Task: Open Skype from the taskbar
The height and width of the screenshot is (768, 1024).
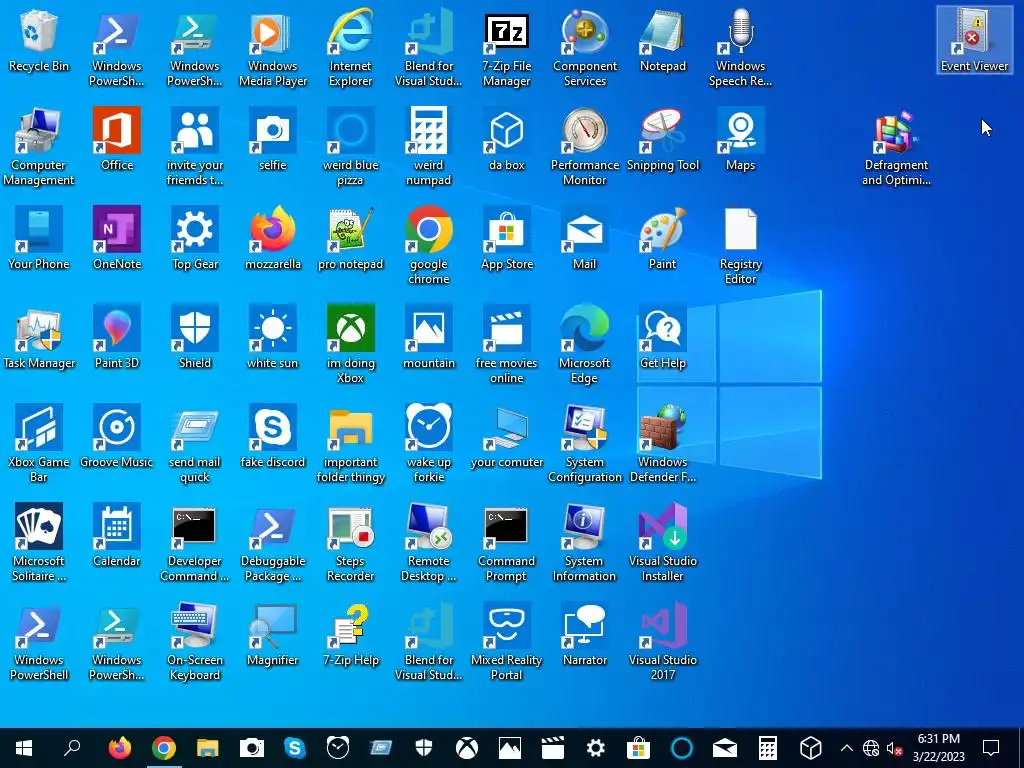Action: pyautogui.click(x=295, y=748)
